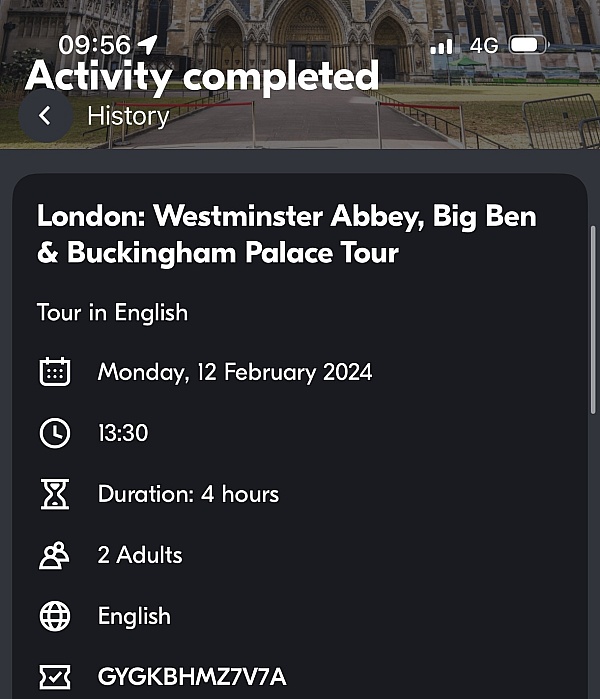
Task: Tap the ticket icon beside booking reference
Action: (x=54, y=677)
